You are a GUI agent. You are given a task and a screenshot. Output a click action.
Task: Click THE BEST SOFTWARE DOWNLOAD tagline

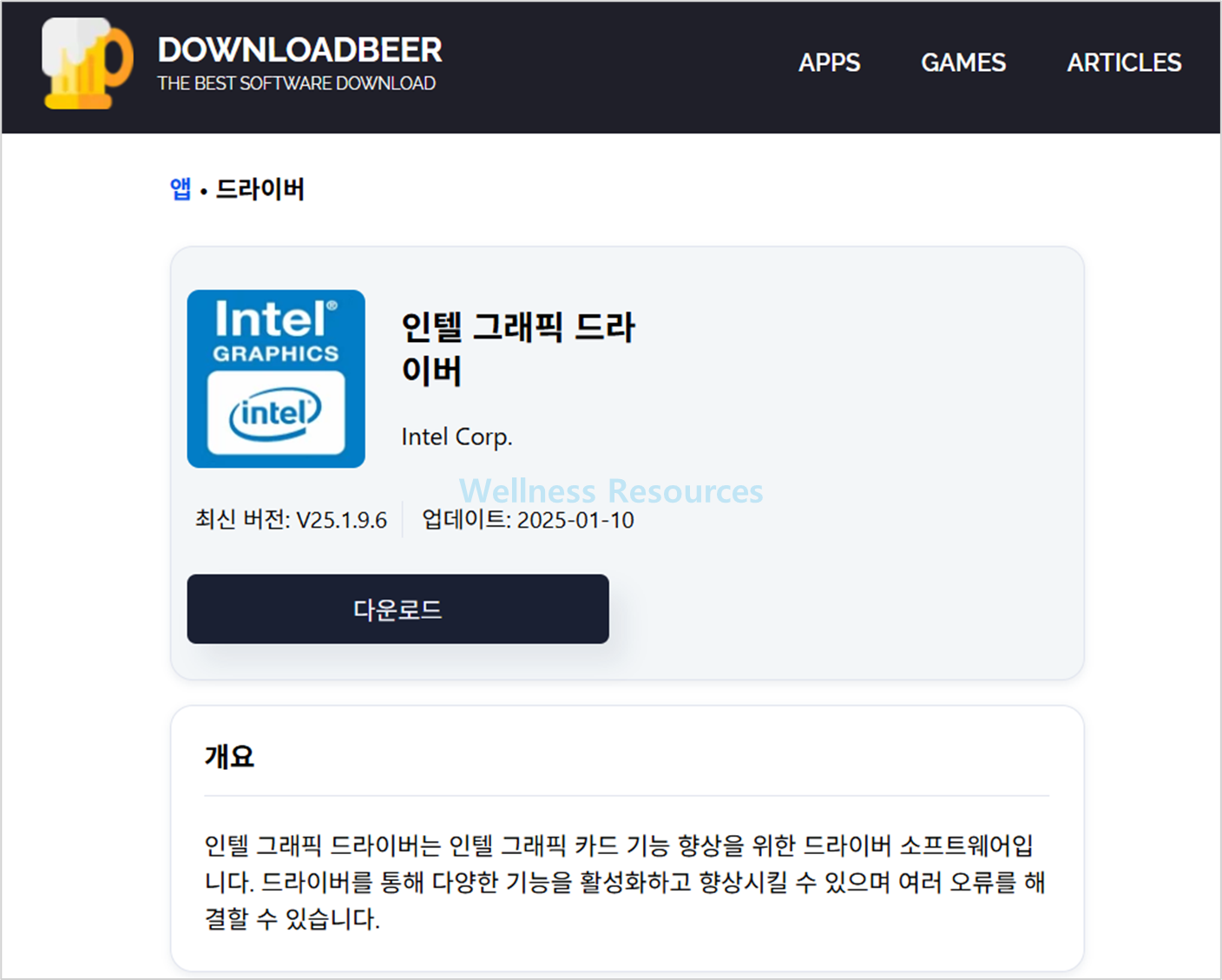click(296, 83)
